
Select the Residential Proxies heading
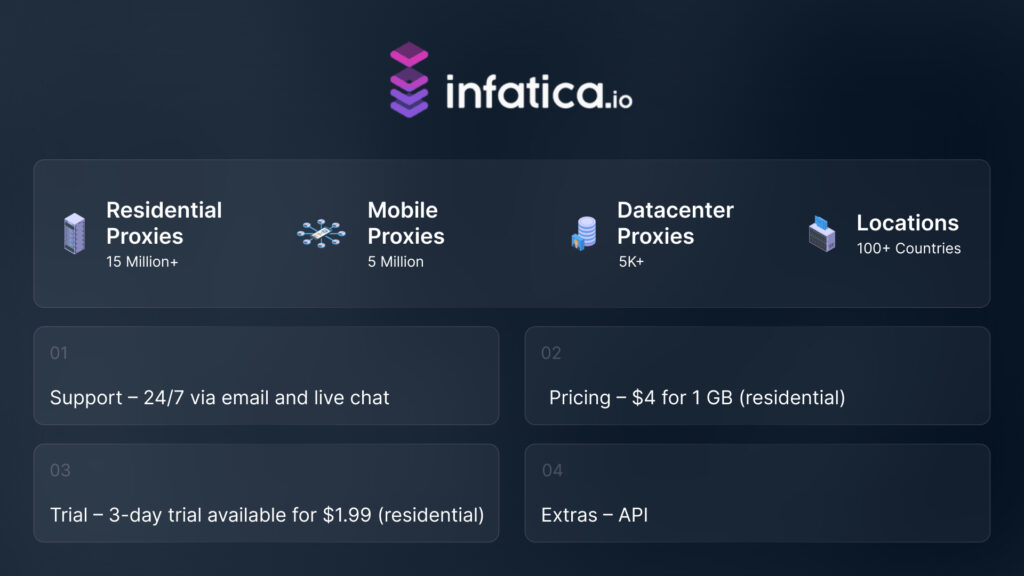coord(164,223)
